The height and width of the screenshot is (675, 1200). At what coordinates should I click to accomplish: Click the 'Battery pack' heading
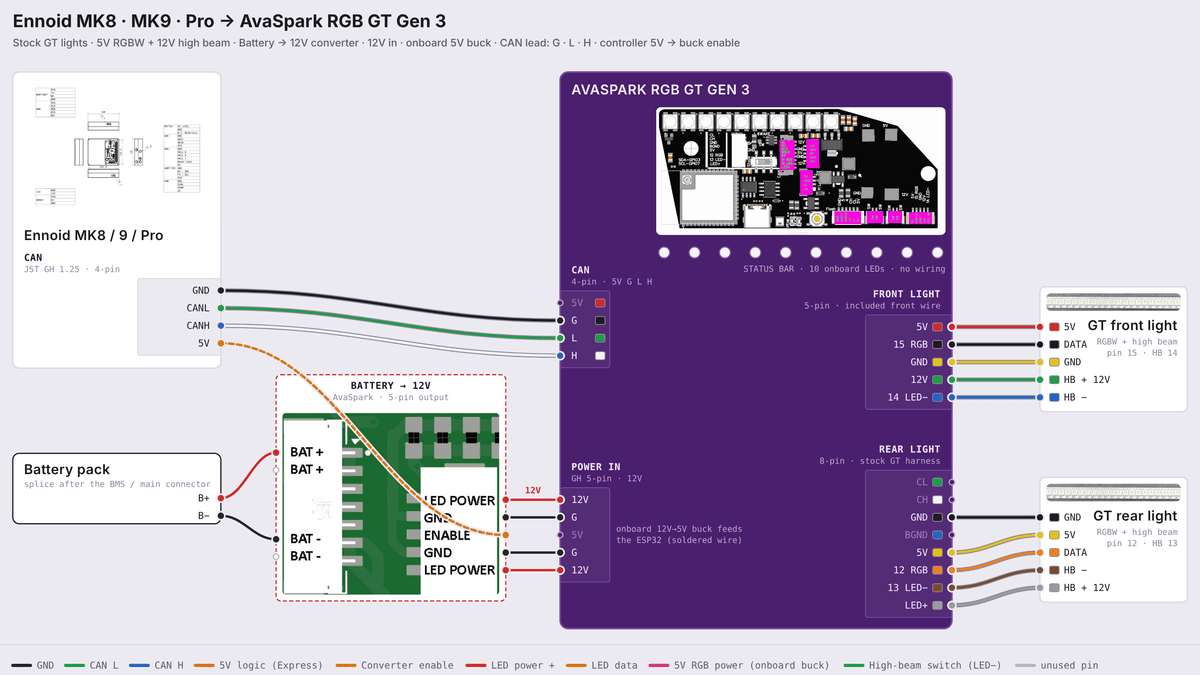[67, 469]
